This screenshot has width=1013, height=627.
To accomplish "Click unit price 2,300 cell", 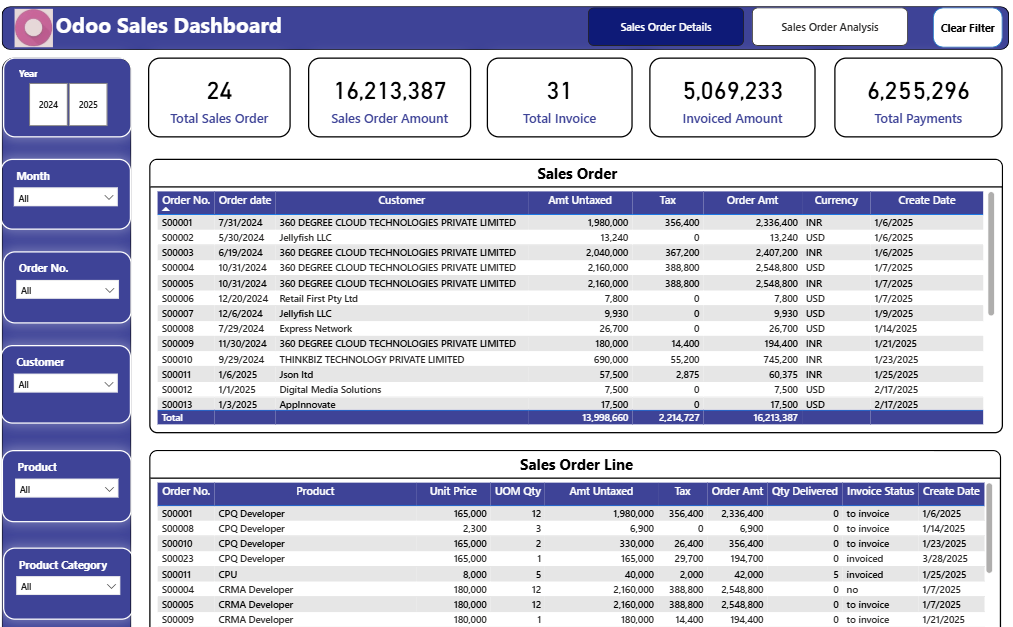I will tap(475, 528).
